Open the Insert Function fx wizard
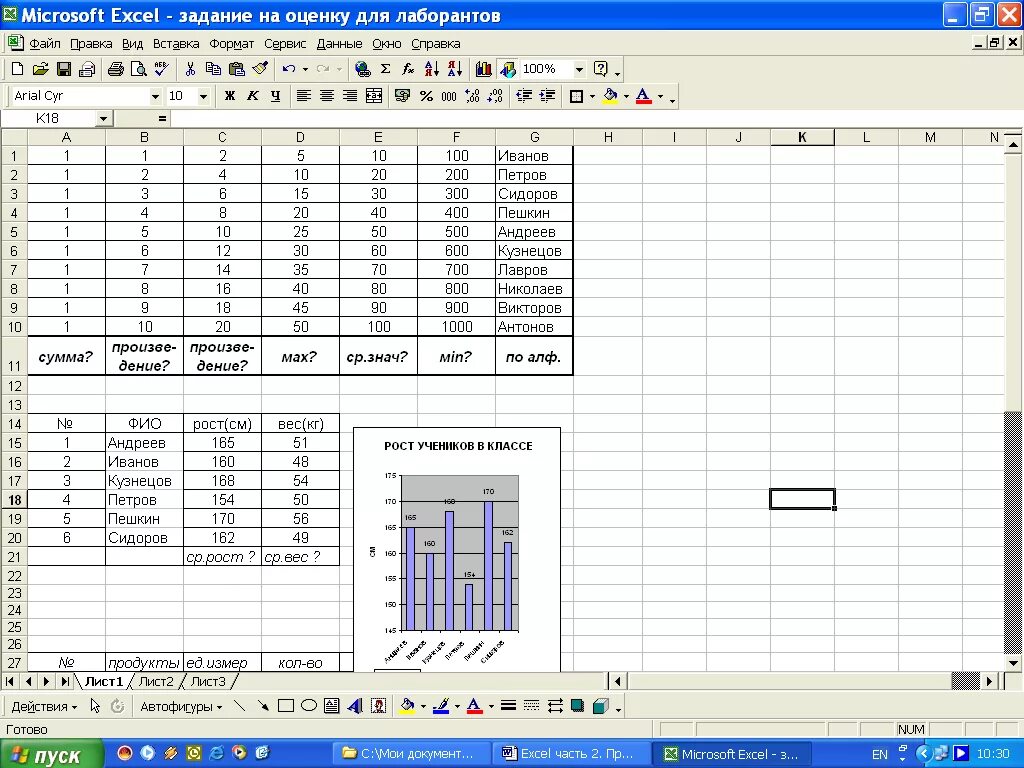 point(408,69)
